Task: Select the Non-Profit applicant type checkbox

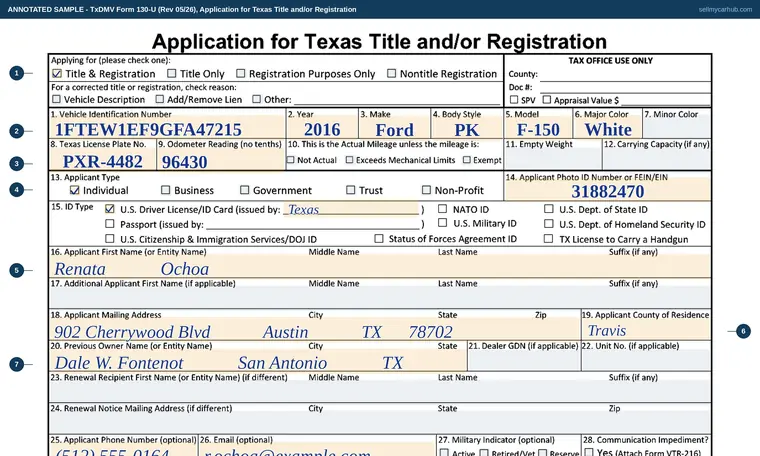Action: point(426,190)
